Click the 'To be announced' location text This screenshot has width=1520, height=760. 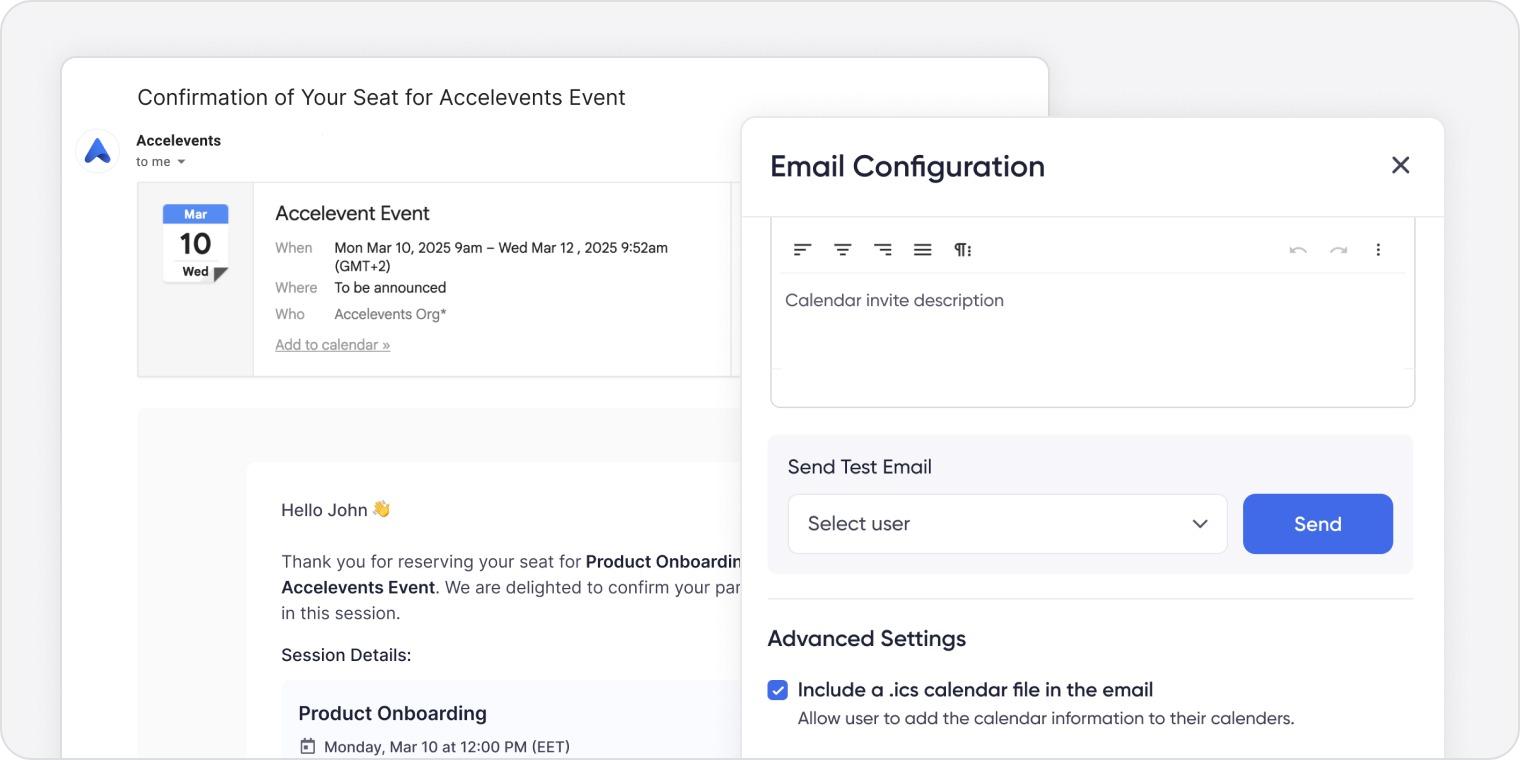coord(390,288)
